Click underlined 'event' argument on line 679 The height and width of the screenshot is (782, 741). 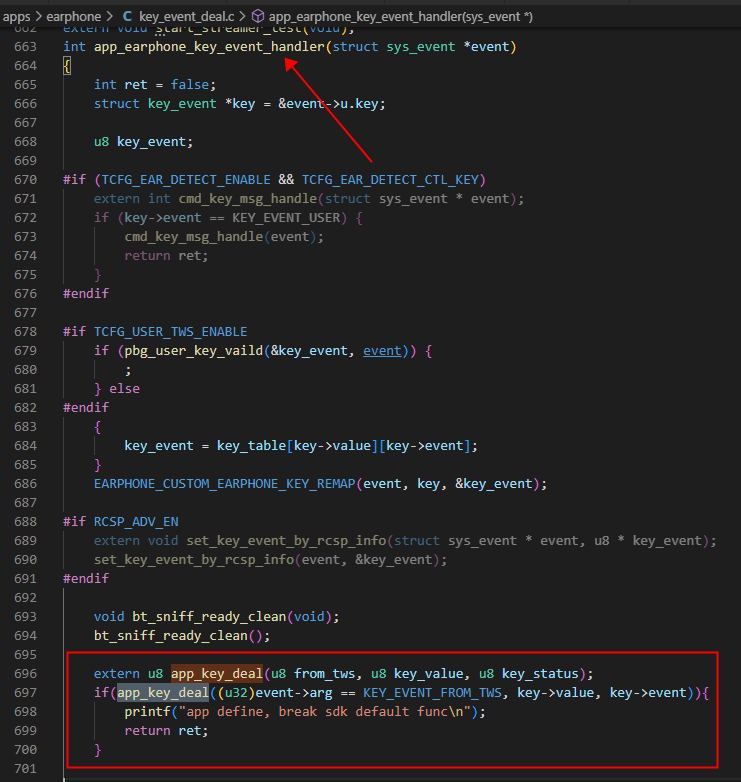point(382,351)
